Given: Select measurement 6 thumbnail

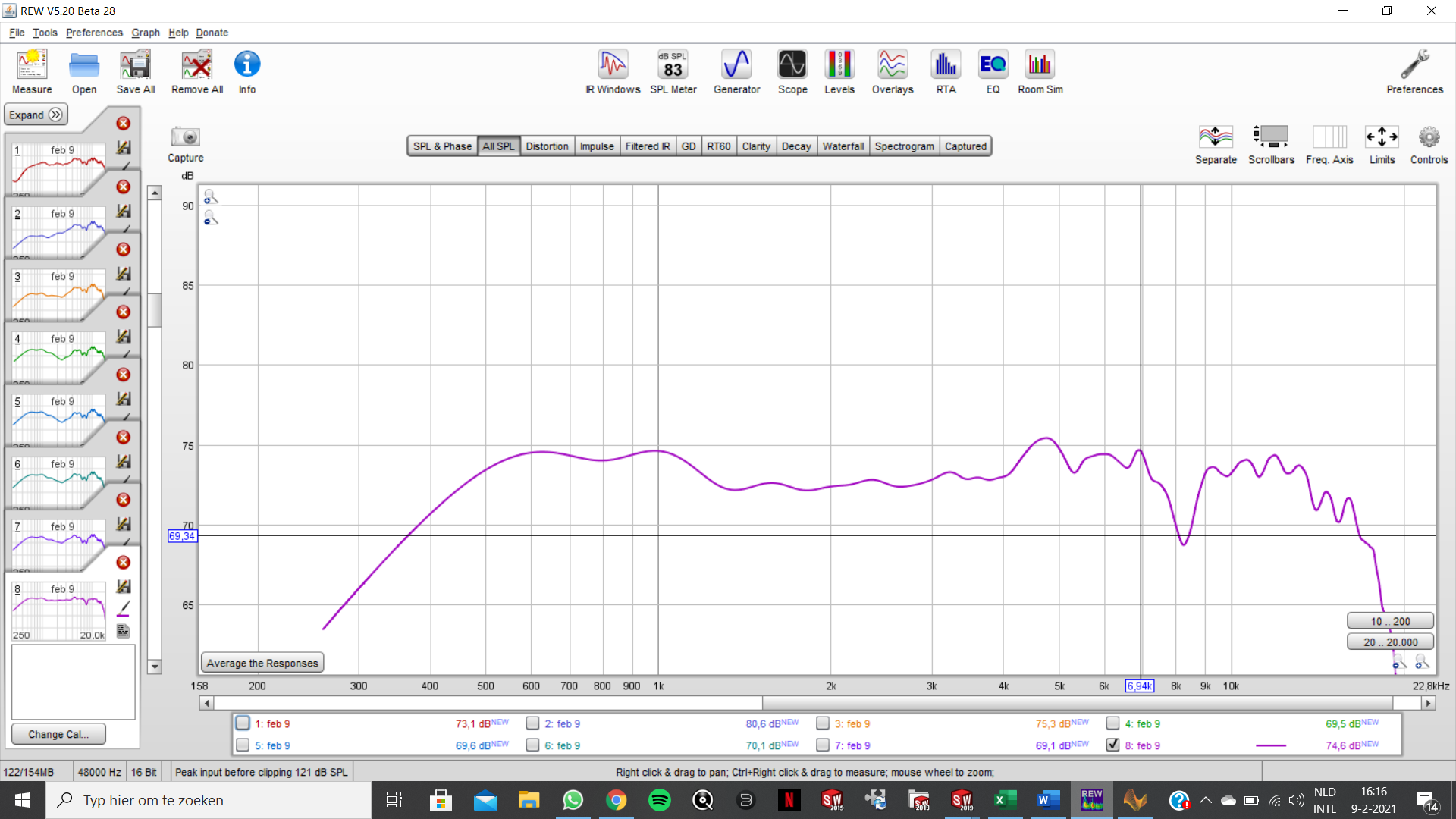Looking at the screenshot, I should pyautogui.click(x=59, y=482).
